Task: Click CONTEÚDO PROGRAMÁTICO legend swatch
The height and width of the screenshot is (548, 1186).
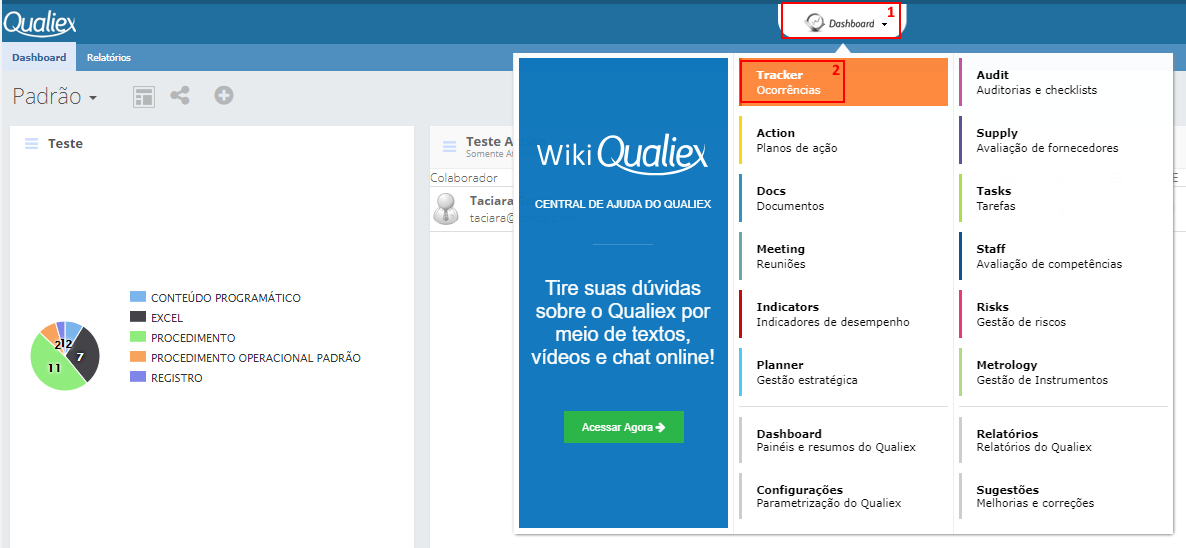Action: (138, 298)
